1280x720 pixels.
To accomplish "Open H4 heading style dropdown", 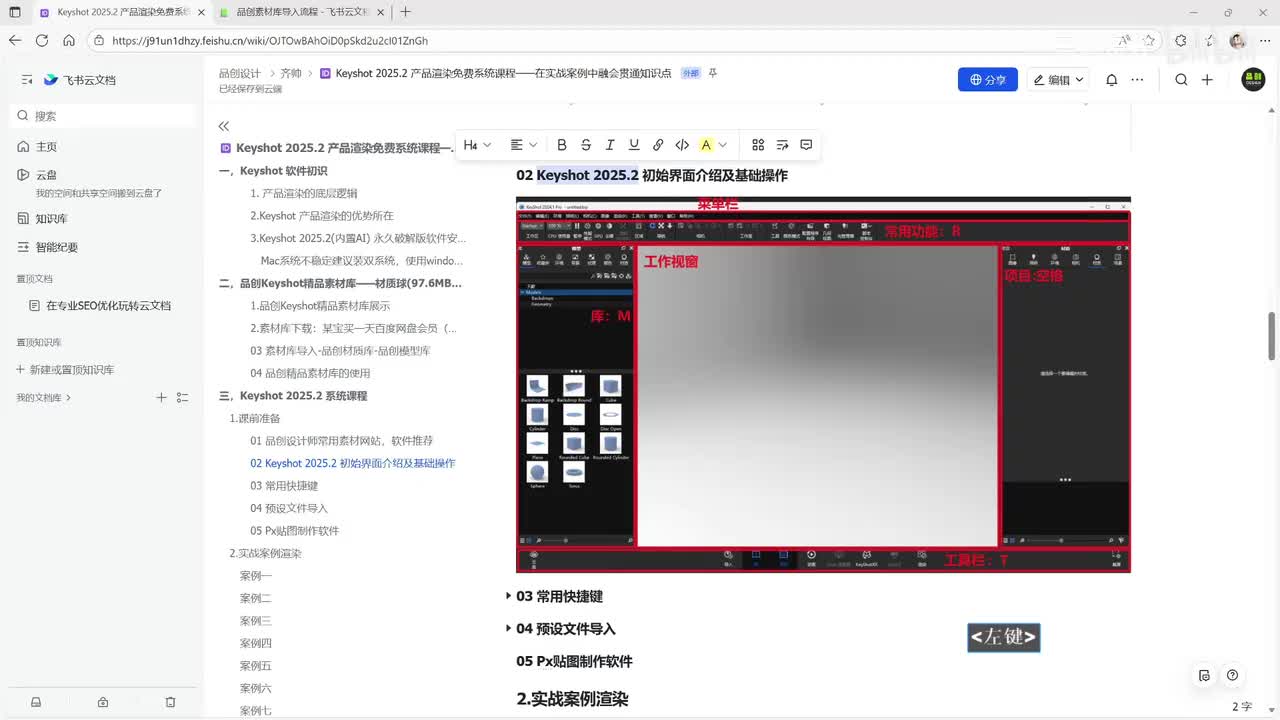I will [x=477, y=145].
